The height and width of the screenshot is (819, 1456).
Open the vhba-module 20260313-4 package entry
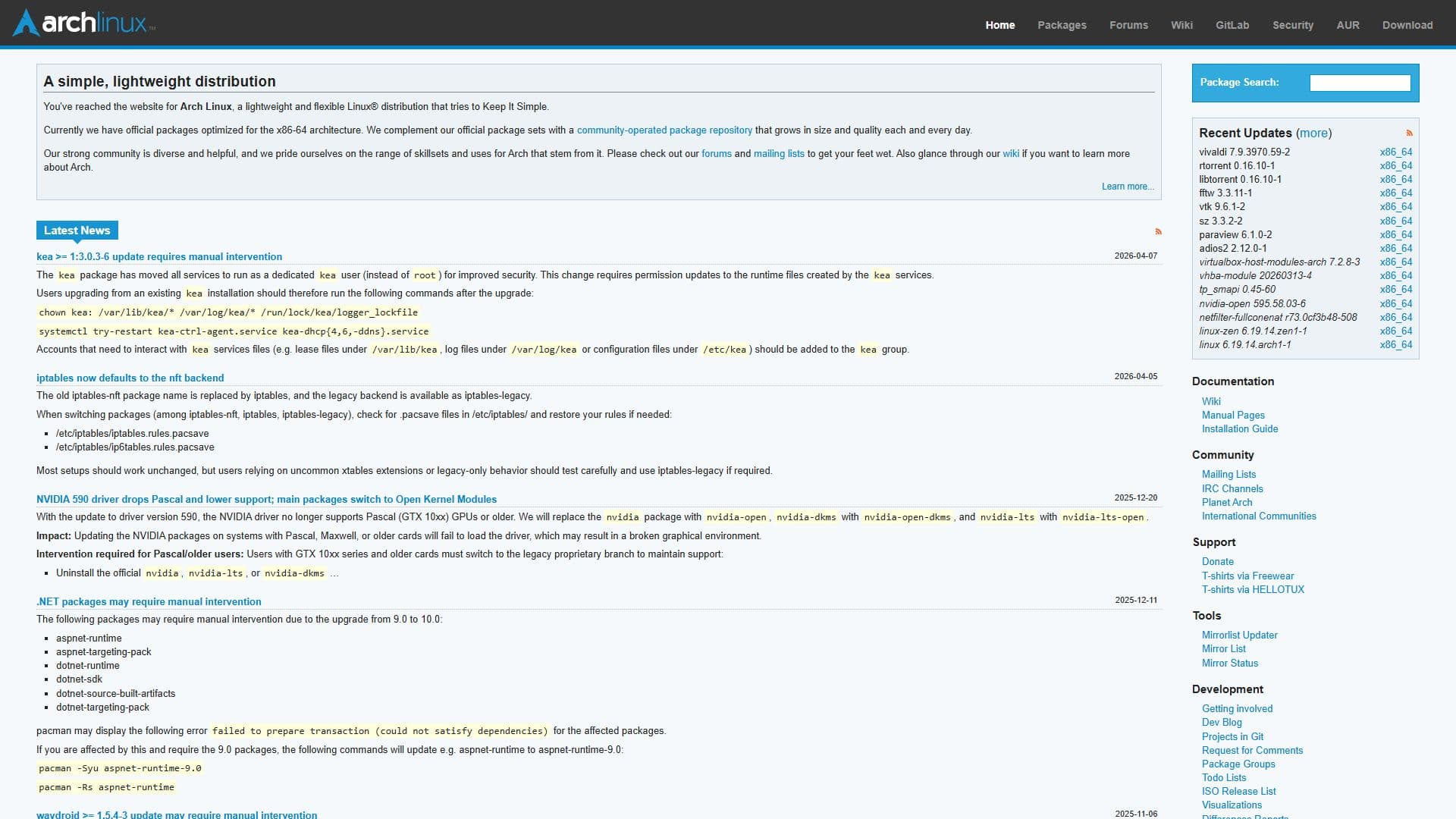[x=1255, y=276]
